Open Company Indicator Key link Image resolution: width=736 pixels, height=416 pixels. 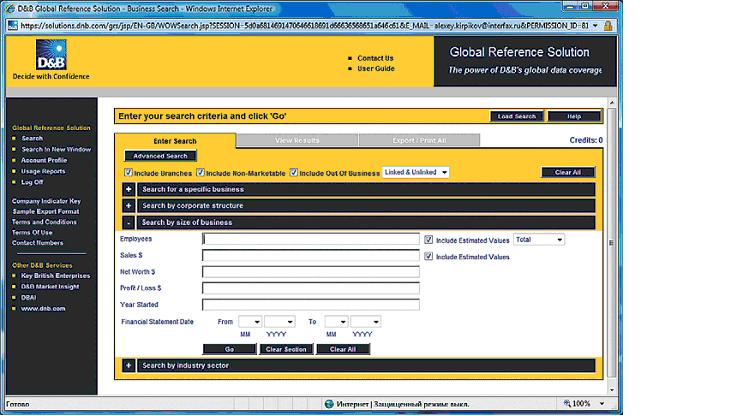(46, 201)
